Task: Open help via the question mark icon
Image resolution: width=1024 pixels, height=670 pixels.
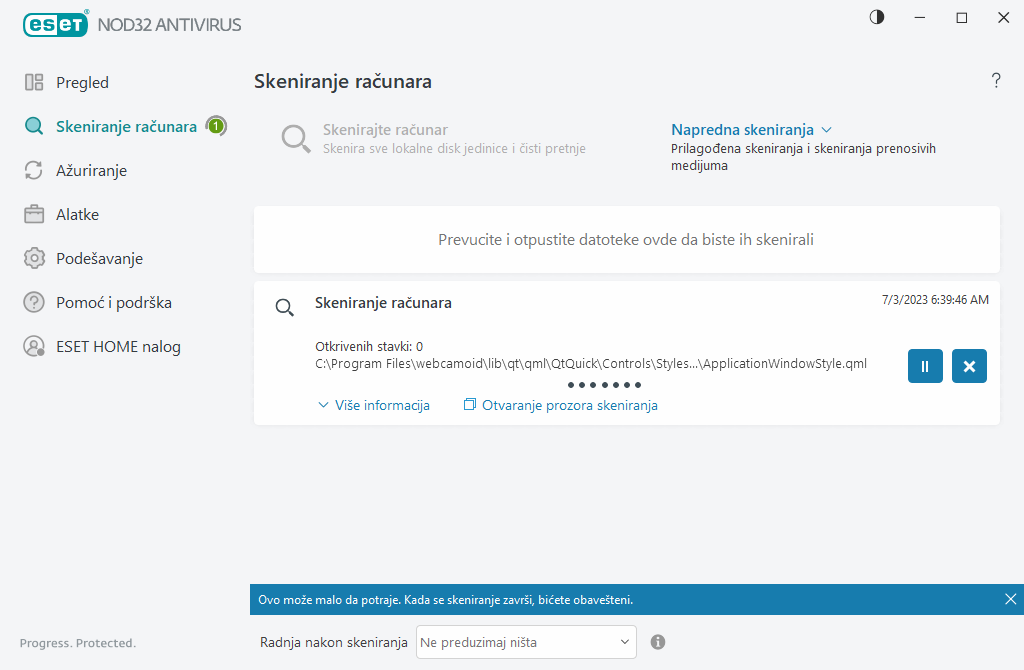Action: point(995,81)
